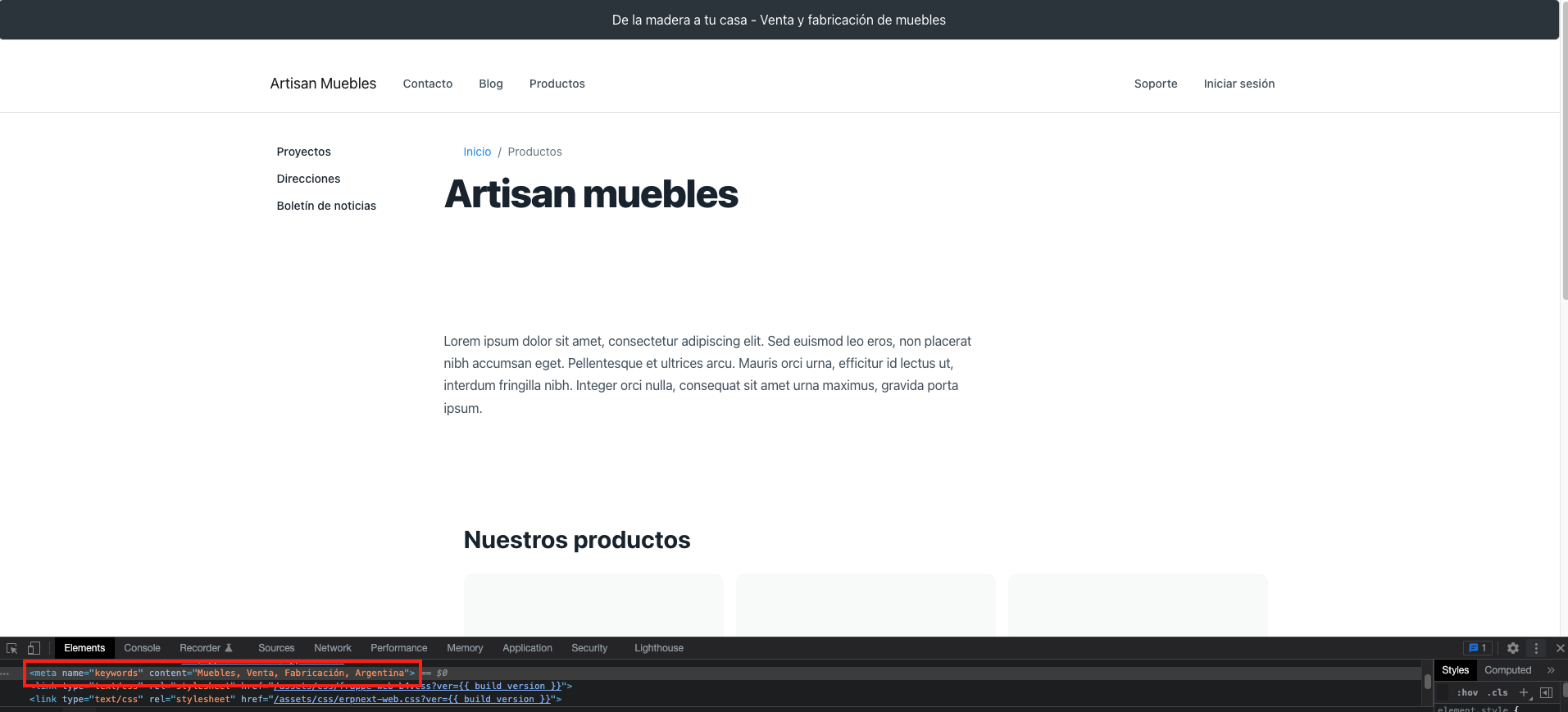
Task: Go to Inicio breadcrumb link
Action: click(477, 152)
